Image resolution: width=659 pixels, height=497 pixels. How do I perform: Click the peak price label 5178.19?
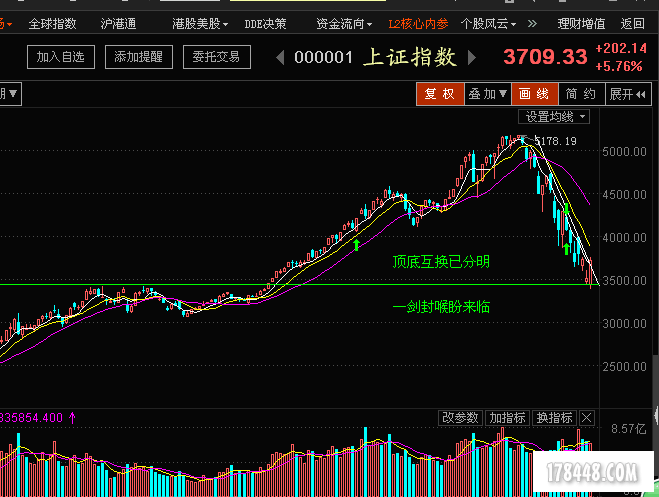point(556,141)
